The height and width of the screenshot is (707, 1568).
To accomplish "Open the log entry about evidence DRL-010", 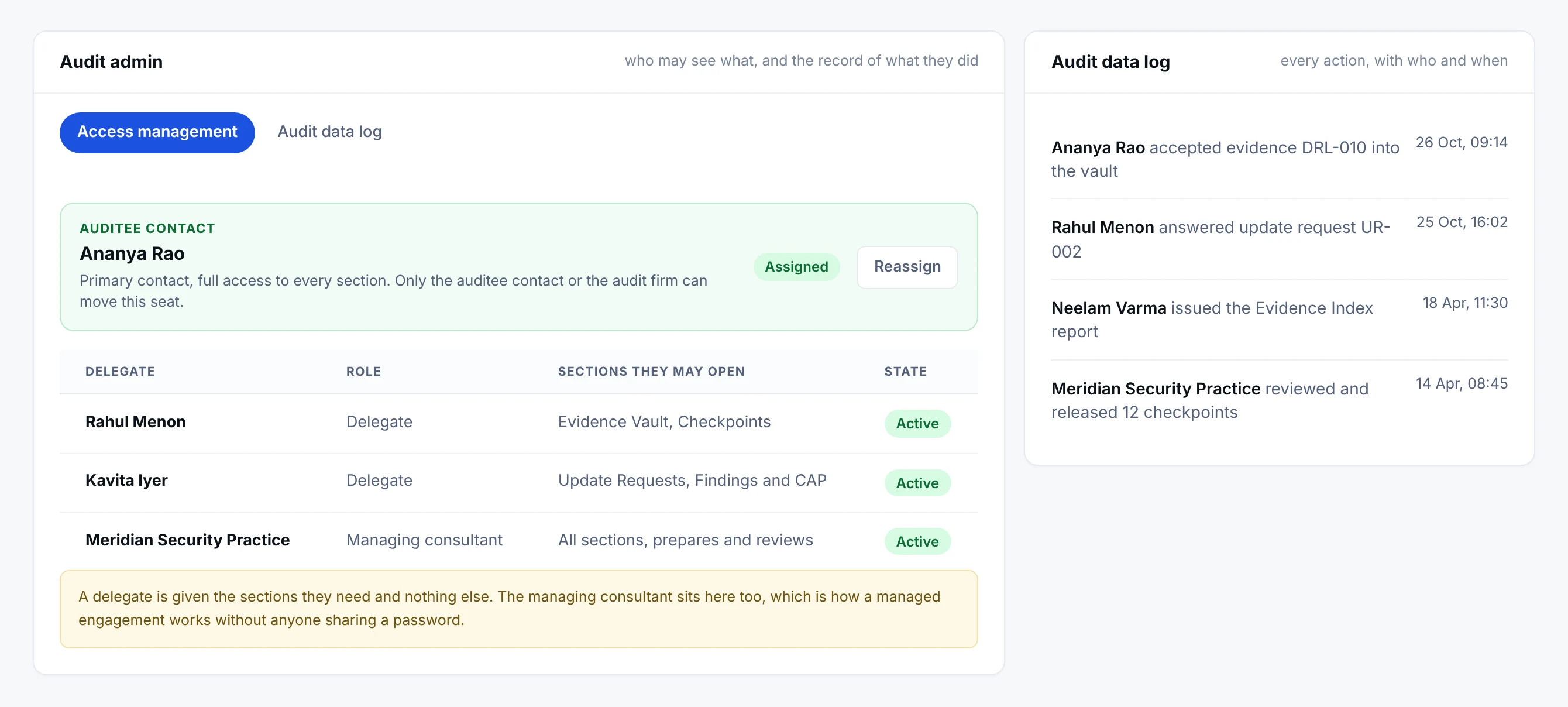I will (x=1278, y=159).
